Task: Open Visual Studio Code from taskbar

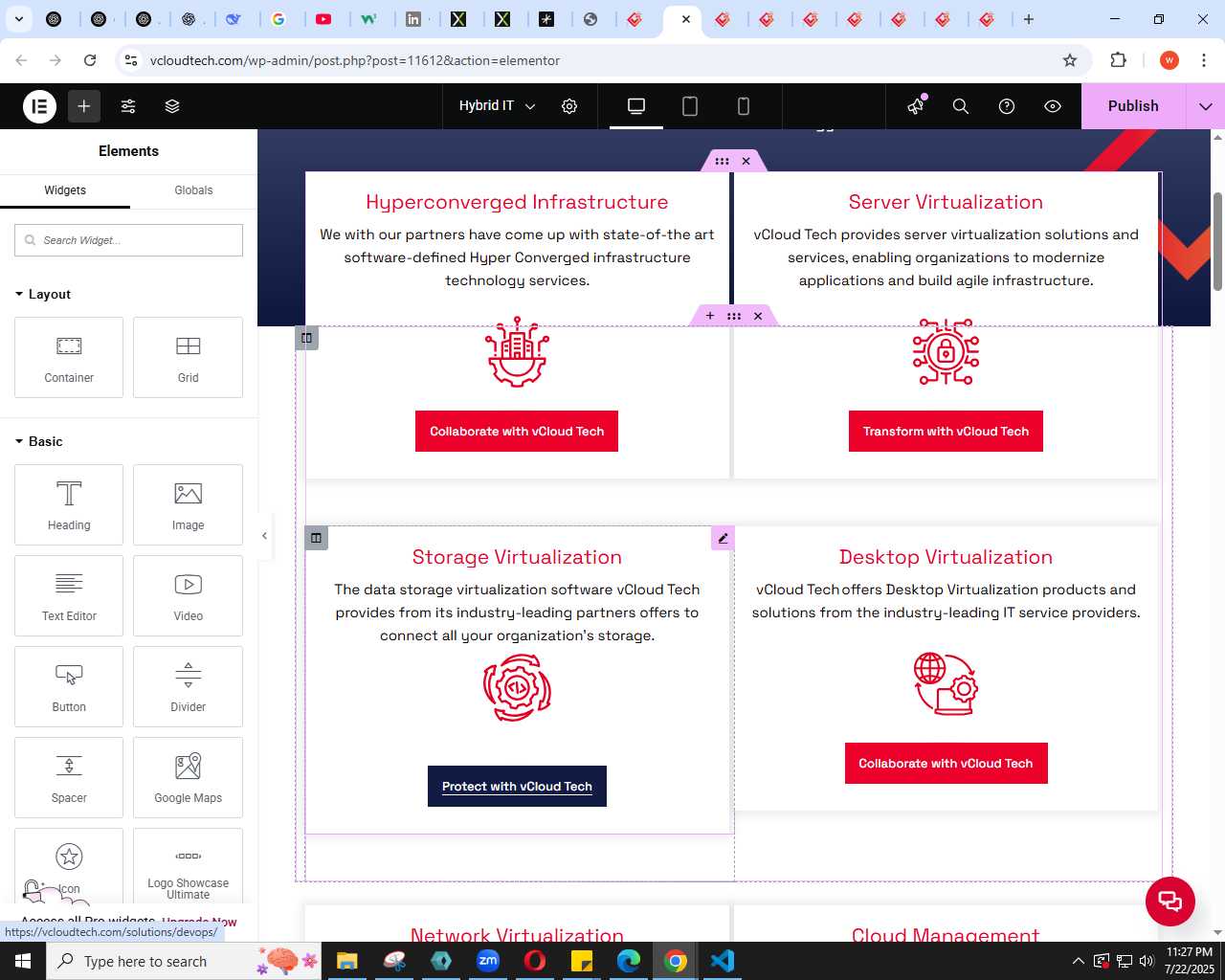Action: coord(723,961)
